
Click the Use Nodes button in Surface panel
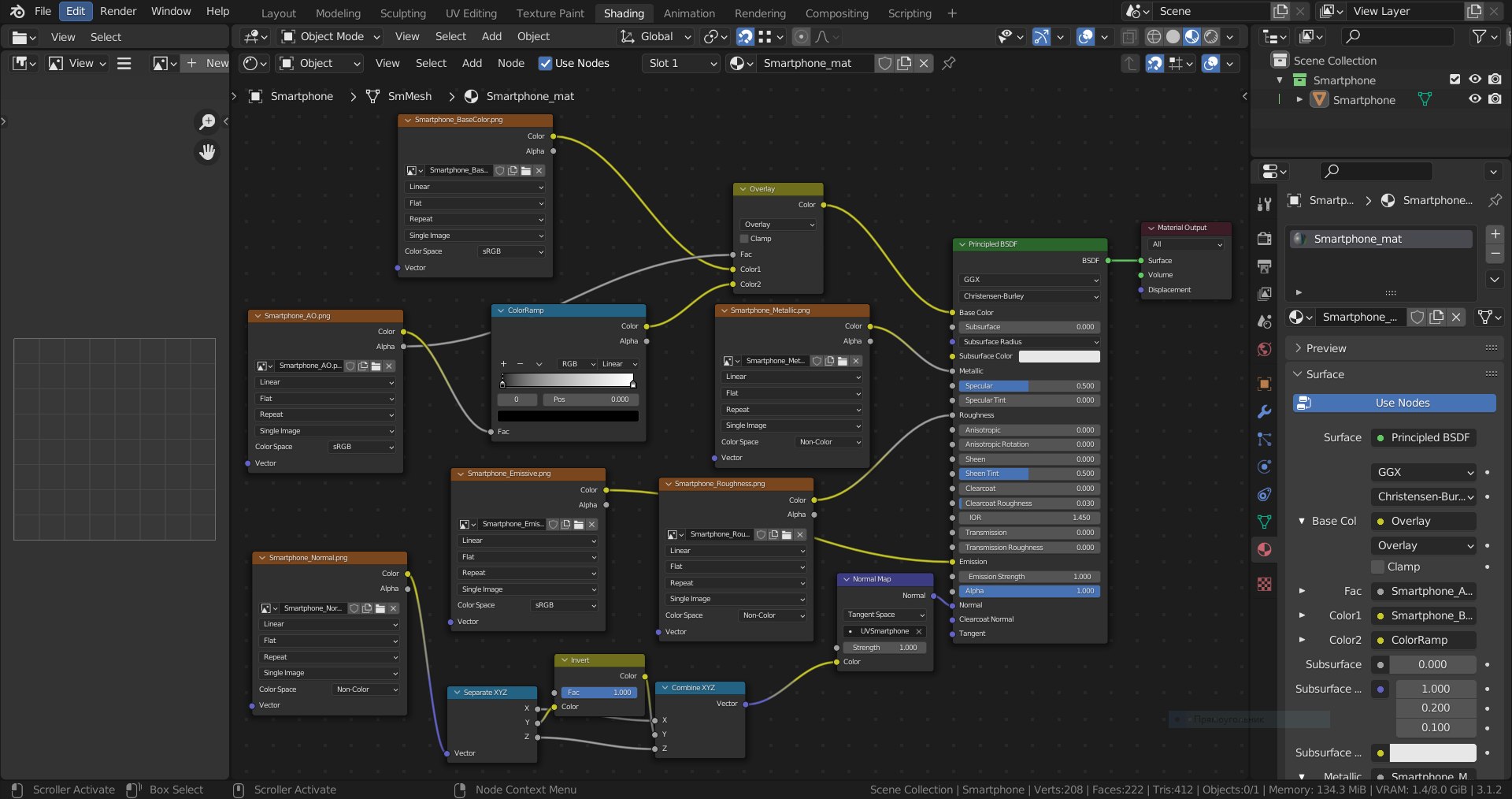coord(1395,403)
